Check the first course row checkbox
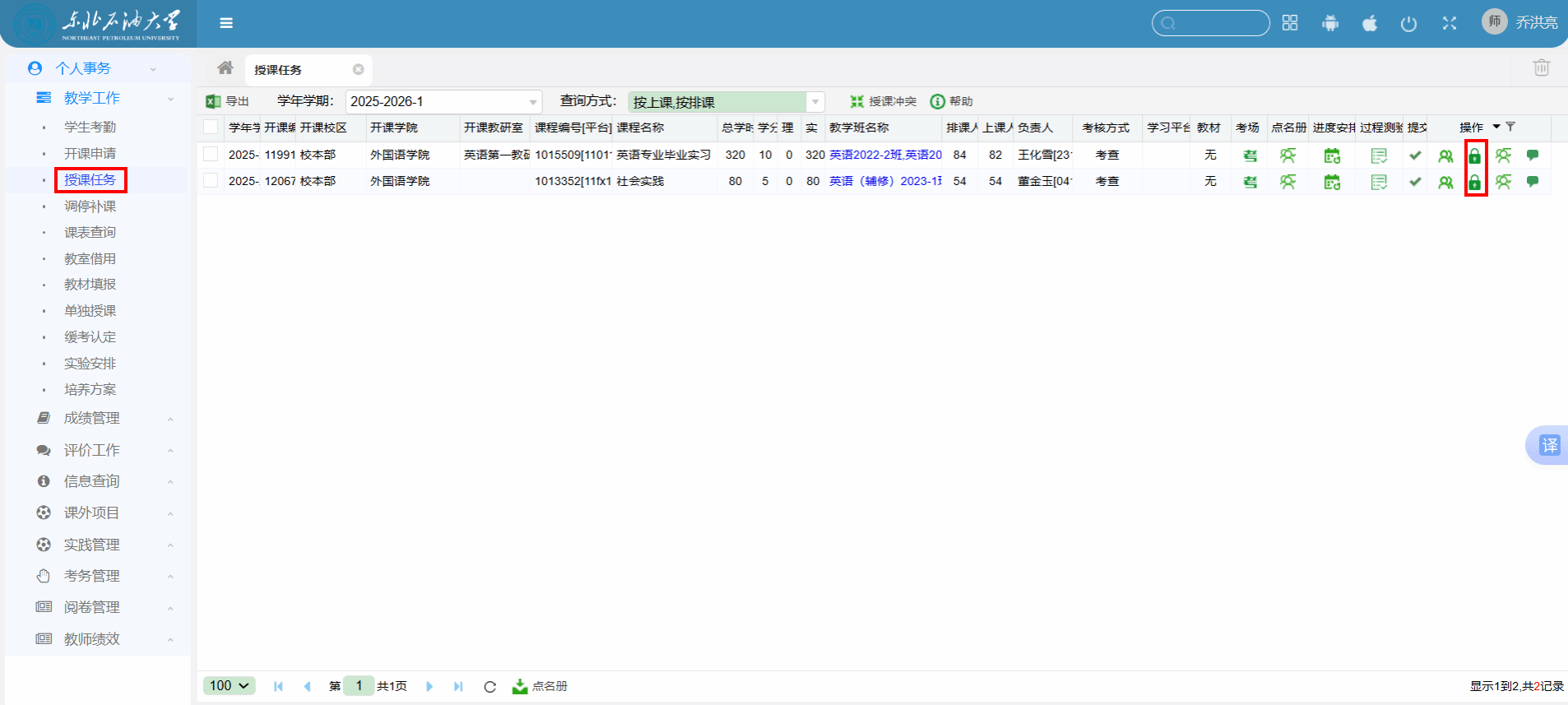 [211, 155]
